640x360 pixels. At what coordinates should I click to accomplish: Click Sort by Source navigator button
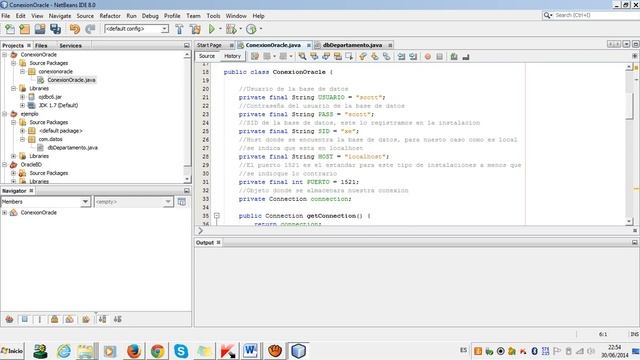(118, 319)
